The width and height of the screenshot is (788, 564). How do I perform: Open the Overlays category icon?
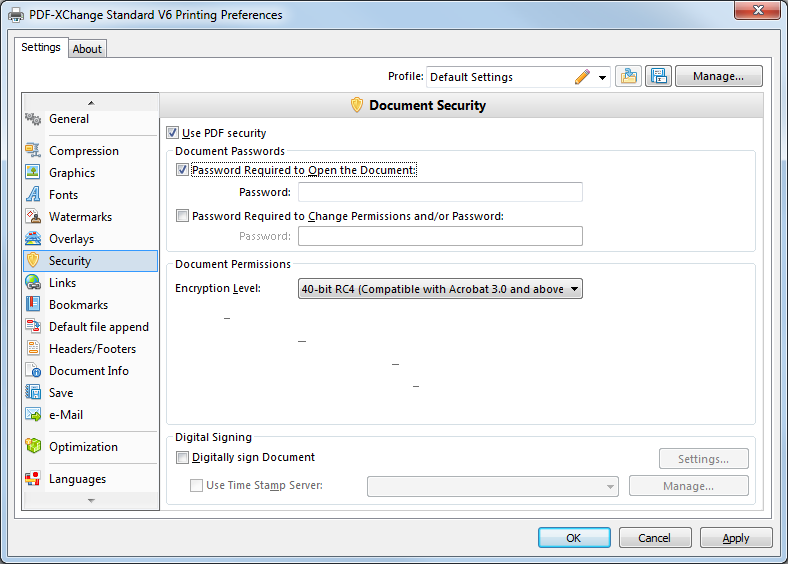click(33, 239)
